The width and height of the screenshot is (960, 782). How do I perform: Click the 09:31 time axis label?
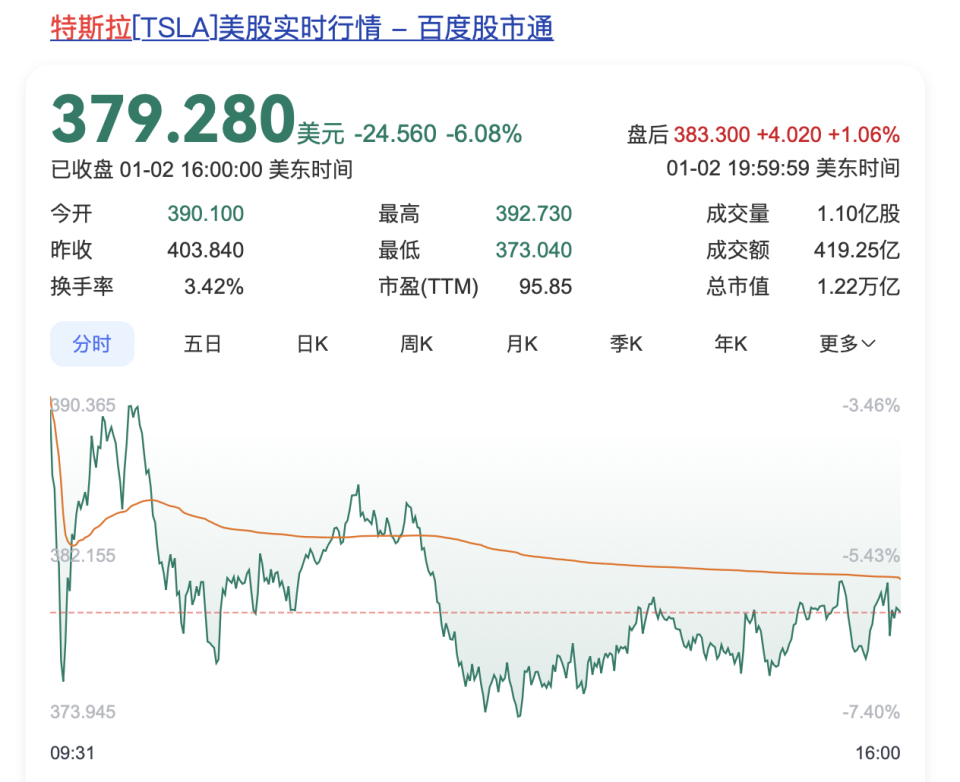click(72, 753)
